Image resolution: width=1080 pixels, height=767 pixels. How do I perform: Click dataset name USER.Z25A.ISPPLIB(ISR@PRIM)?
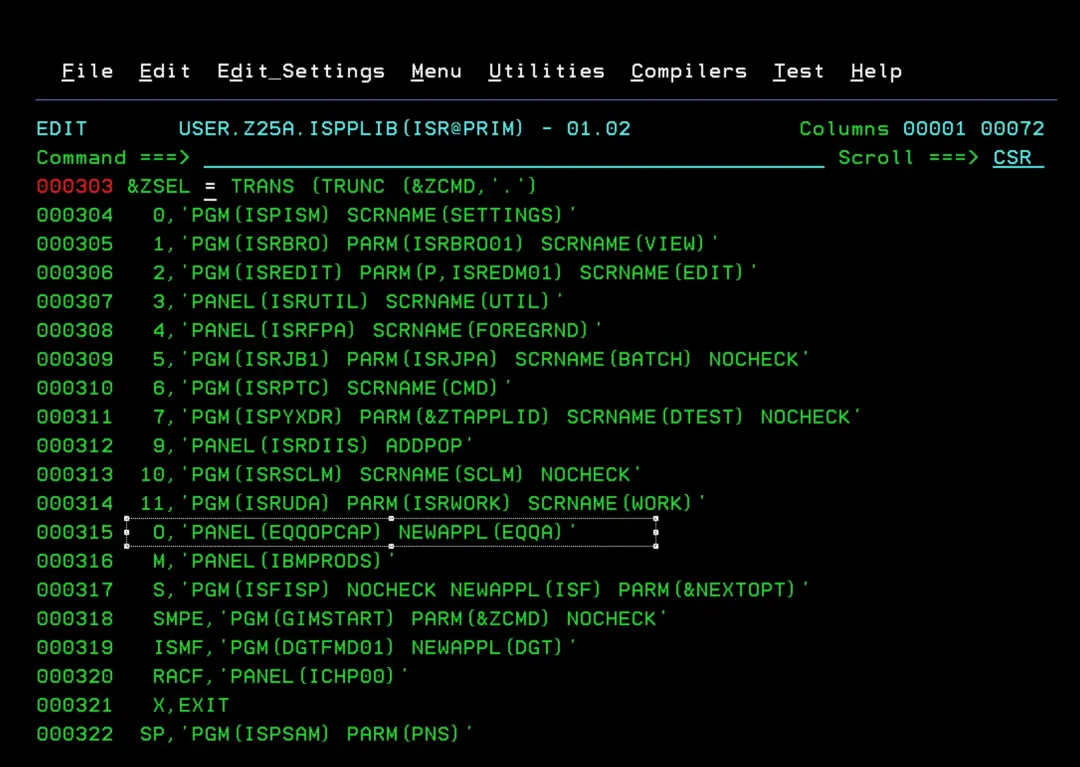pos(351,129)
